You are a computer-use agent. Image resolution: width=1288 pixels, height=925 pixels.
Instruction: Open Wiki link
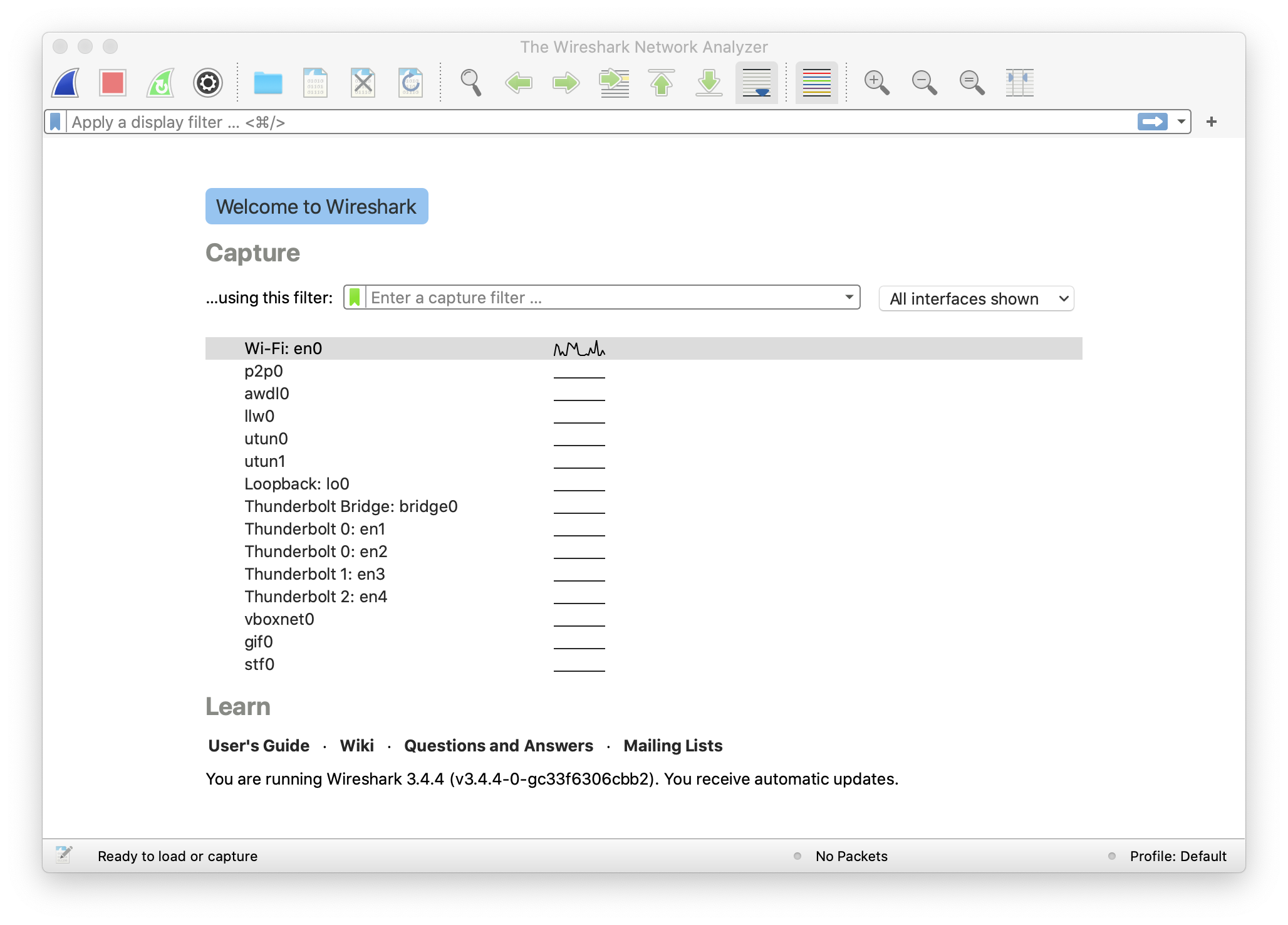pos(357,746)
